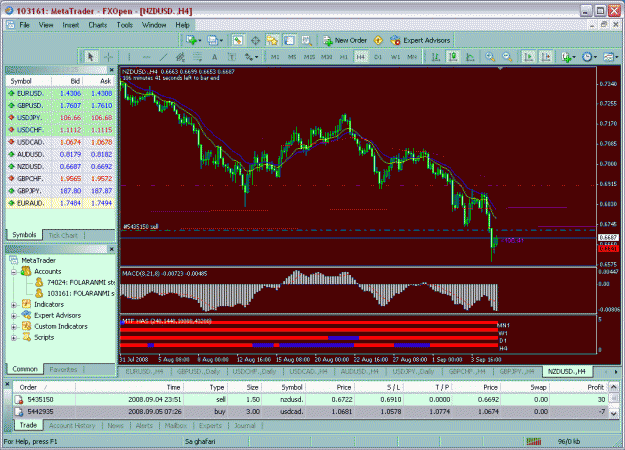Select the horizontal line drawing tool
This screenshot has height=450, width=625.
pos(146,57)
